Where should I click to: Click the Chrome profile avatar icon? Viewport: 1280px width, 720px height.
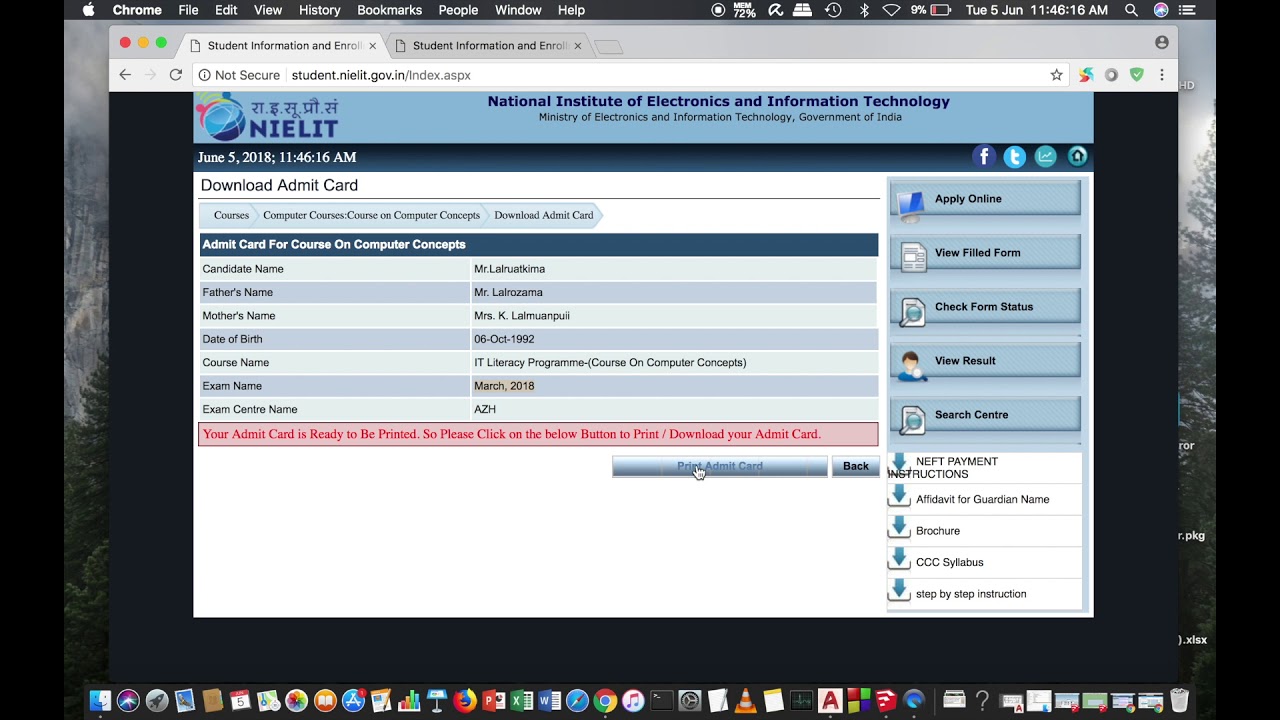pos(1161,43)
